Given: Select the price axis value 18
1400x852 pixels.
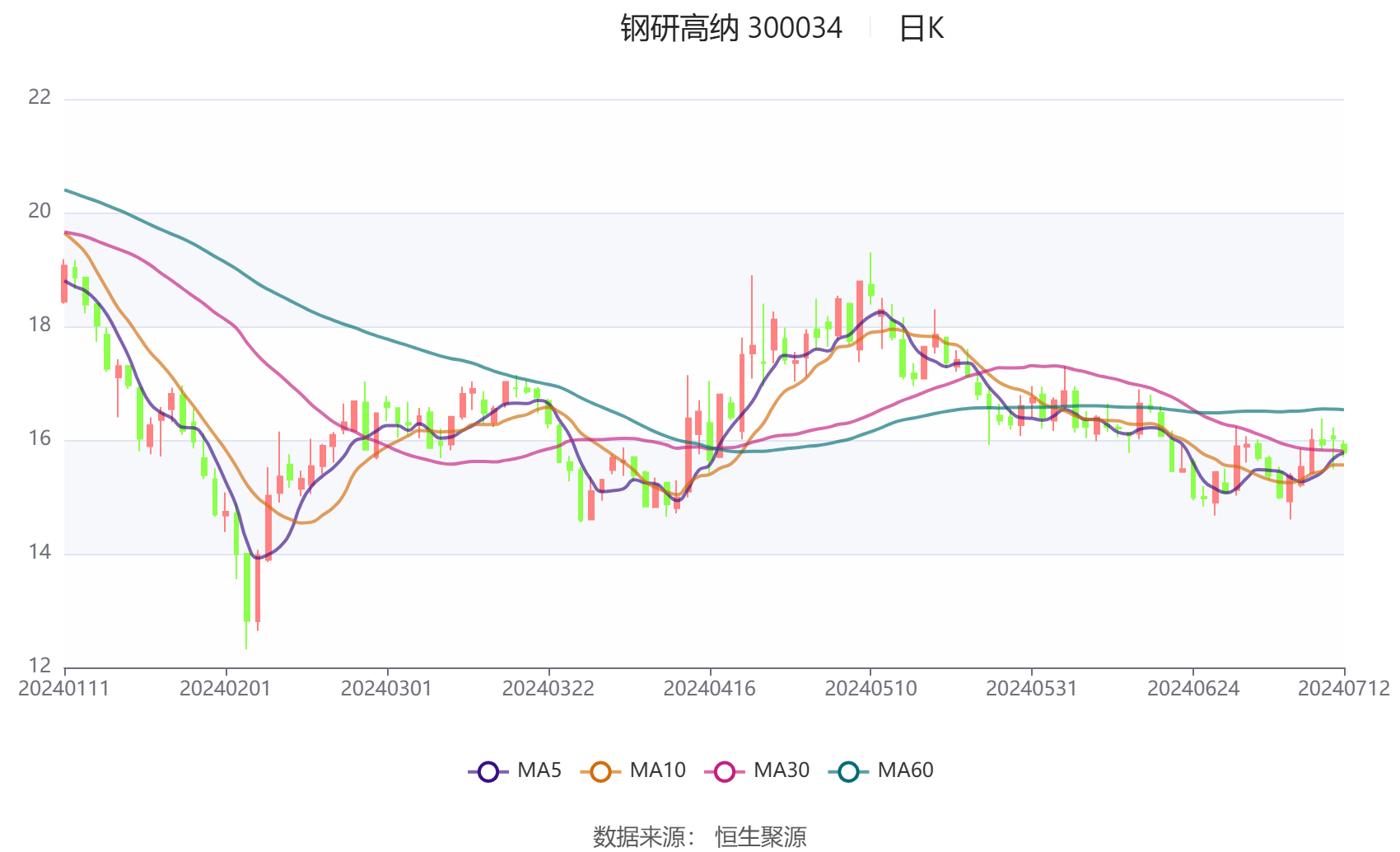Looking at the screenshot, I should coord(40,325).
